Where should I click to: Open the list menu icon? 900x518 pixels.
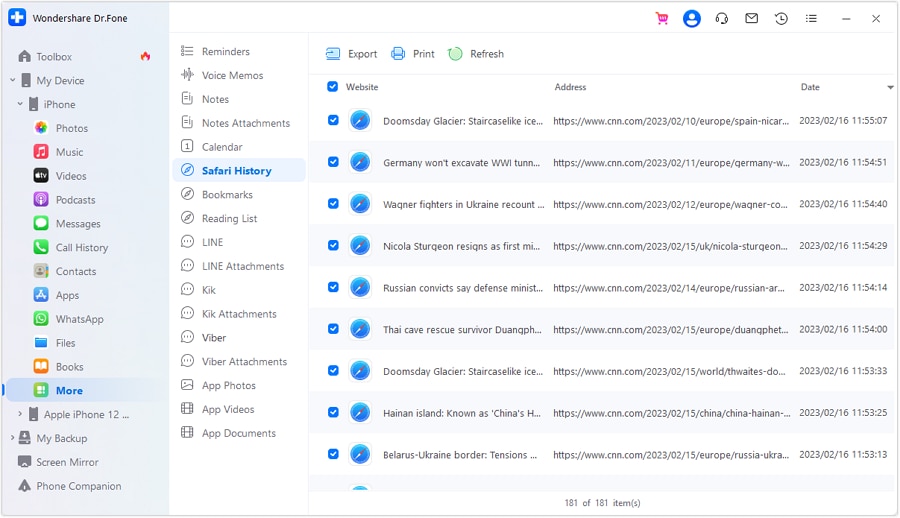[811, 18]
